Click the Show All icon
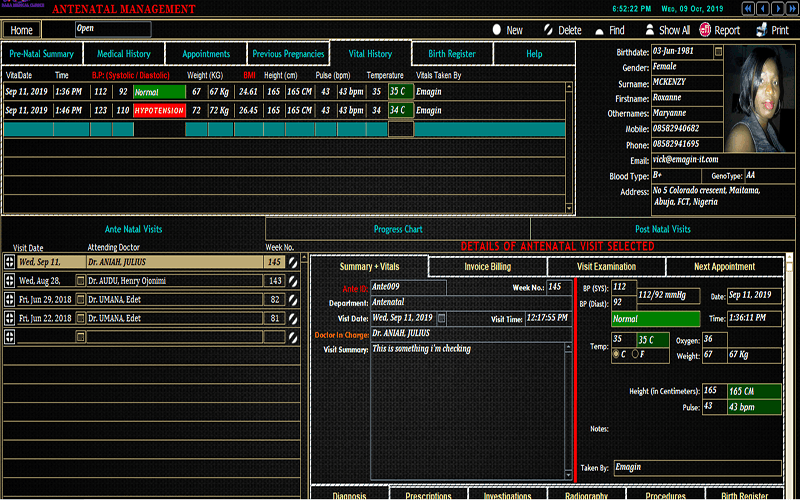Viewport: 800px width, 500px height. [650, 30]
